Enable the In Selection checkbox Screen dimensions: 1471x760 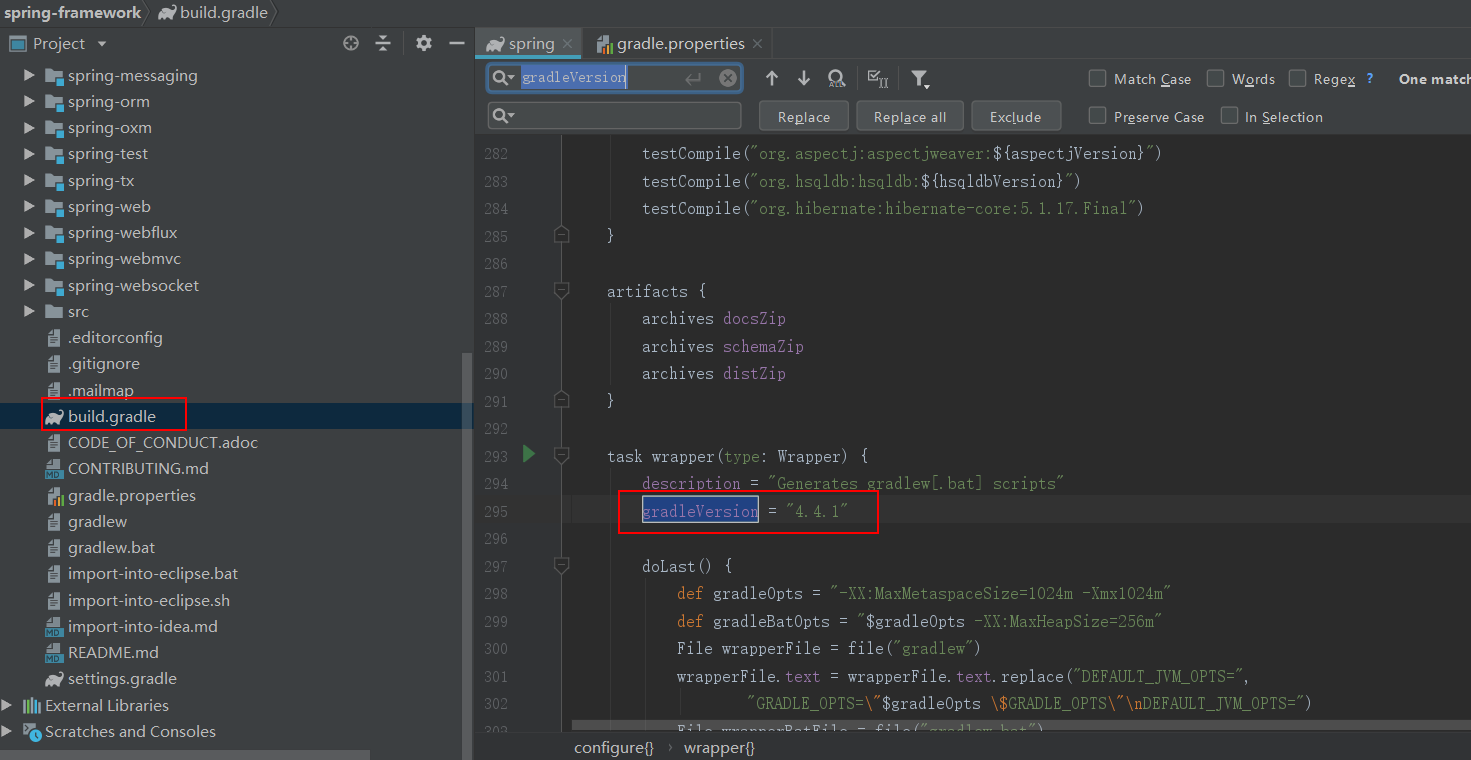(x=1229, y=116)
